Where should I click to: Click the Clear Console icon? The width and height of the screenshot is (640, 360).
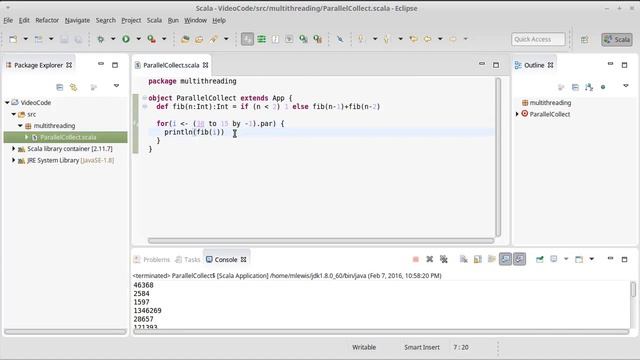point(464,259)
